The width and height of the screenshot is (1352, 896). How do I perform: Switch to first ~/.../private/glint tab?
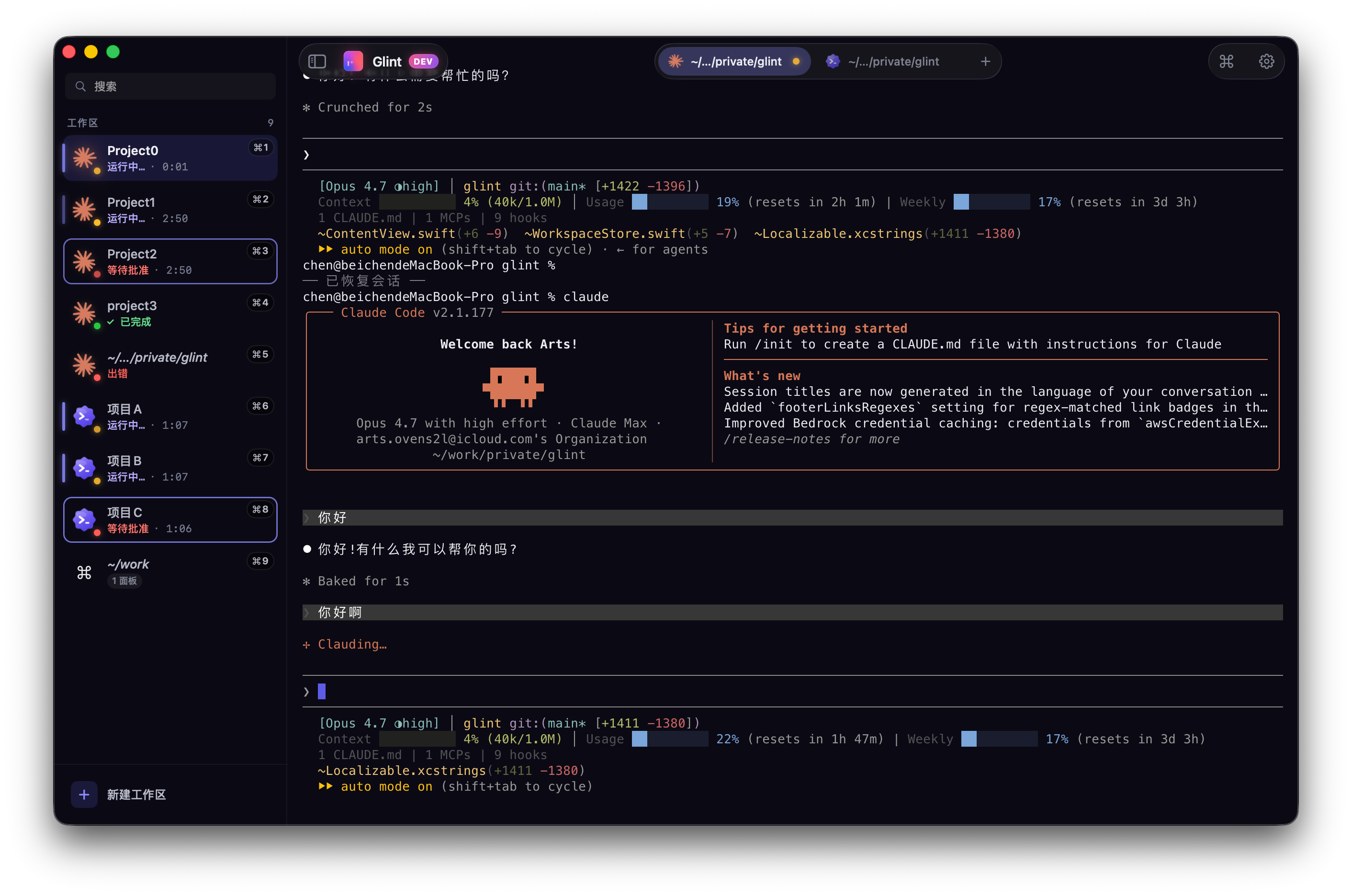pos(734,61)
